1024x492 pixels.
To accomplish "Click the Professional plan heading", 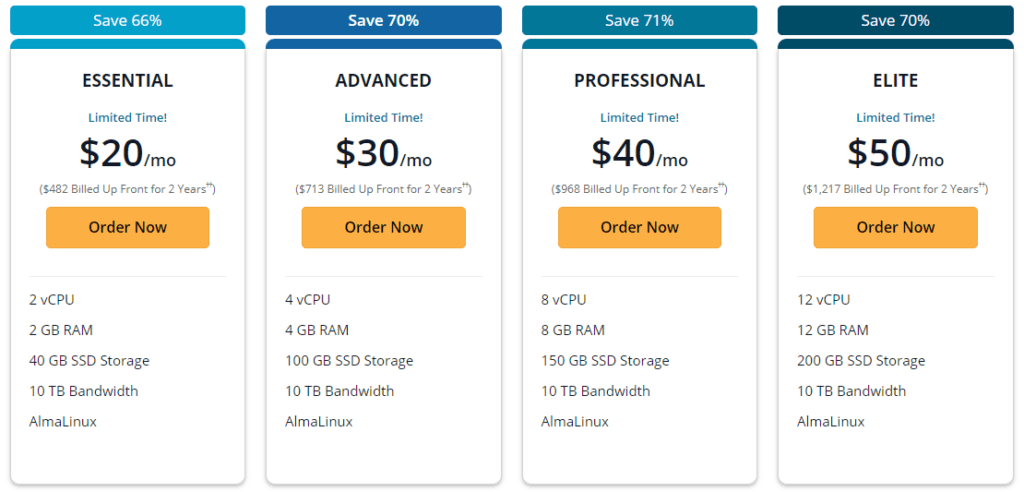I will pos(639,81).
